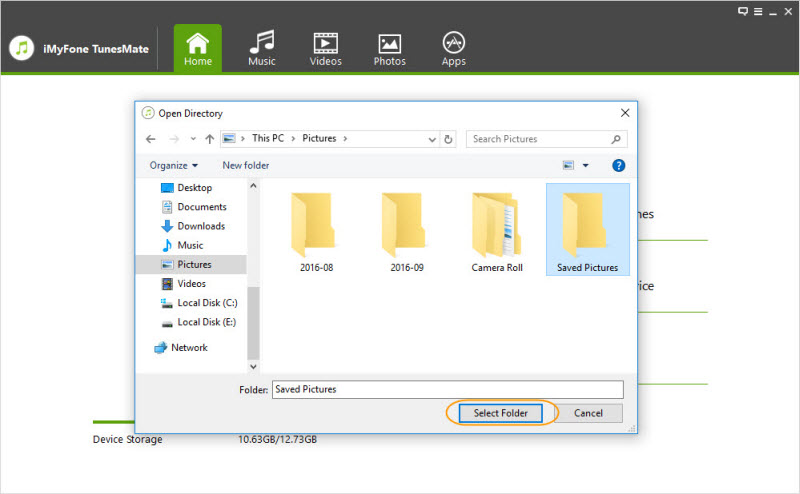800x494 pixels.
Task: Click the iMyFone TunesMate logo icon
Action: (x=21, y=48)
